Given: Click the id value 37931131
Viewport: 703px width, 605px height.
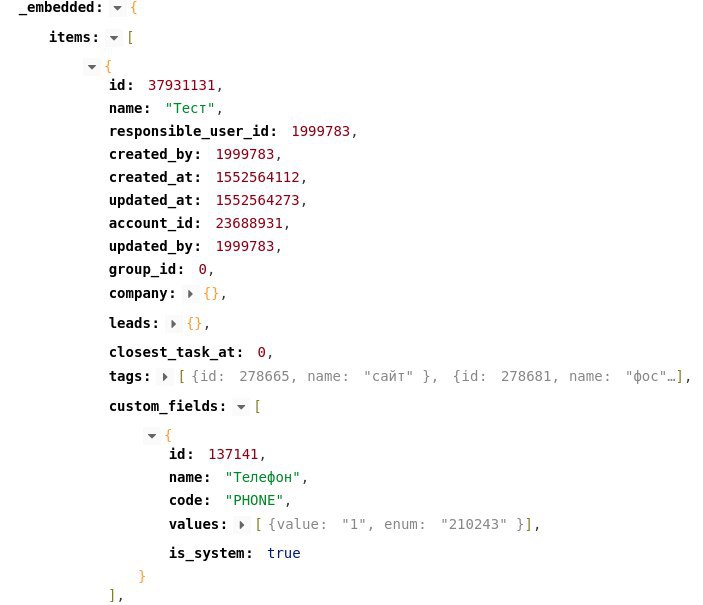Looking at the screenshot, I should click(x=182, y=85).
